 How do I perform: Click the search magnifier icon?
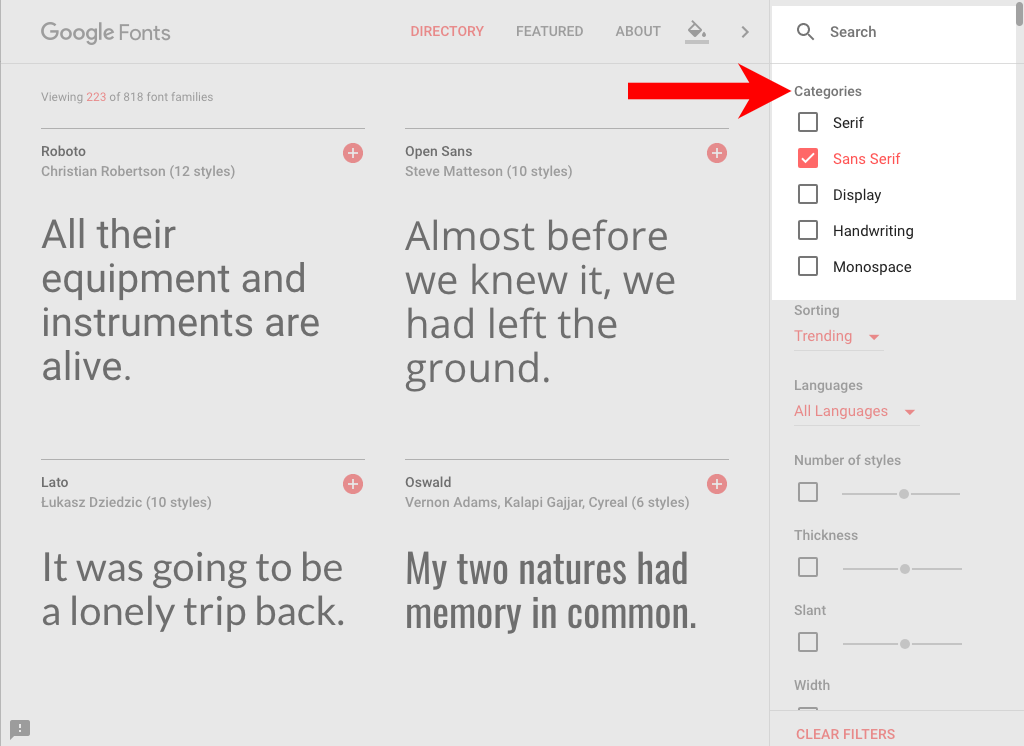[x=805, y=31]
